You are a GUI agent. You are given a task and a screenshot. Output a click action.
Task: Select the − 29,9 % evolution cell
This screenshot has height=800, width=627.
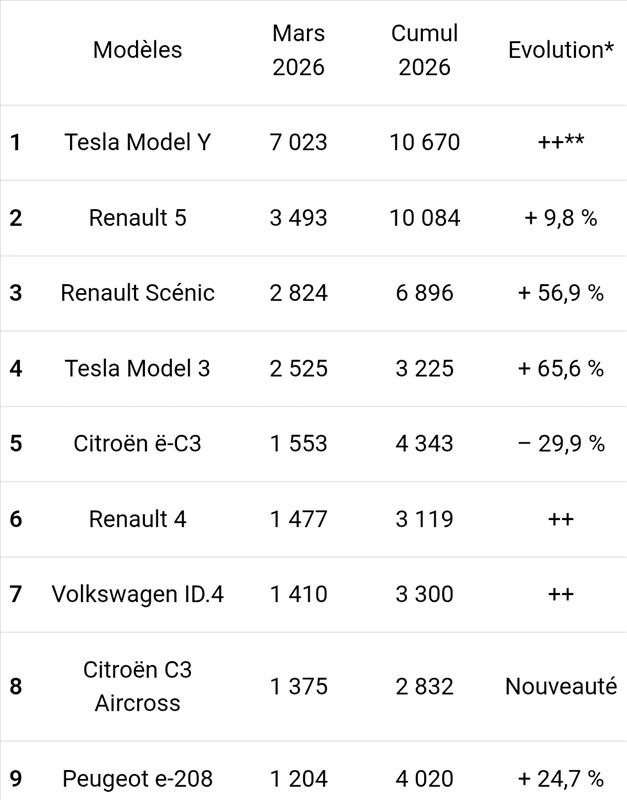tap(560, 443)
